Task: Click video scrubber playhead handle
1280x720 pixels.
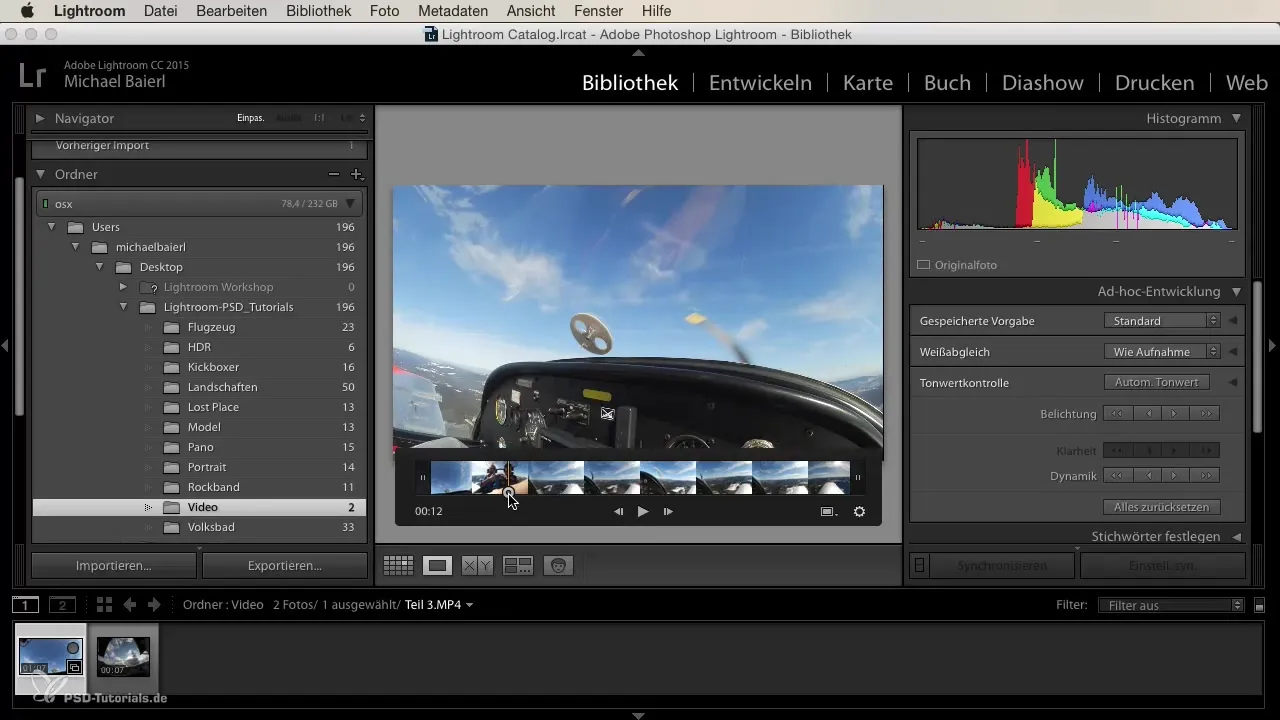Action: coord(509,493)
